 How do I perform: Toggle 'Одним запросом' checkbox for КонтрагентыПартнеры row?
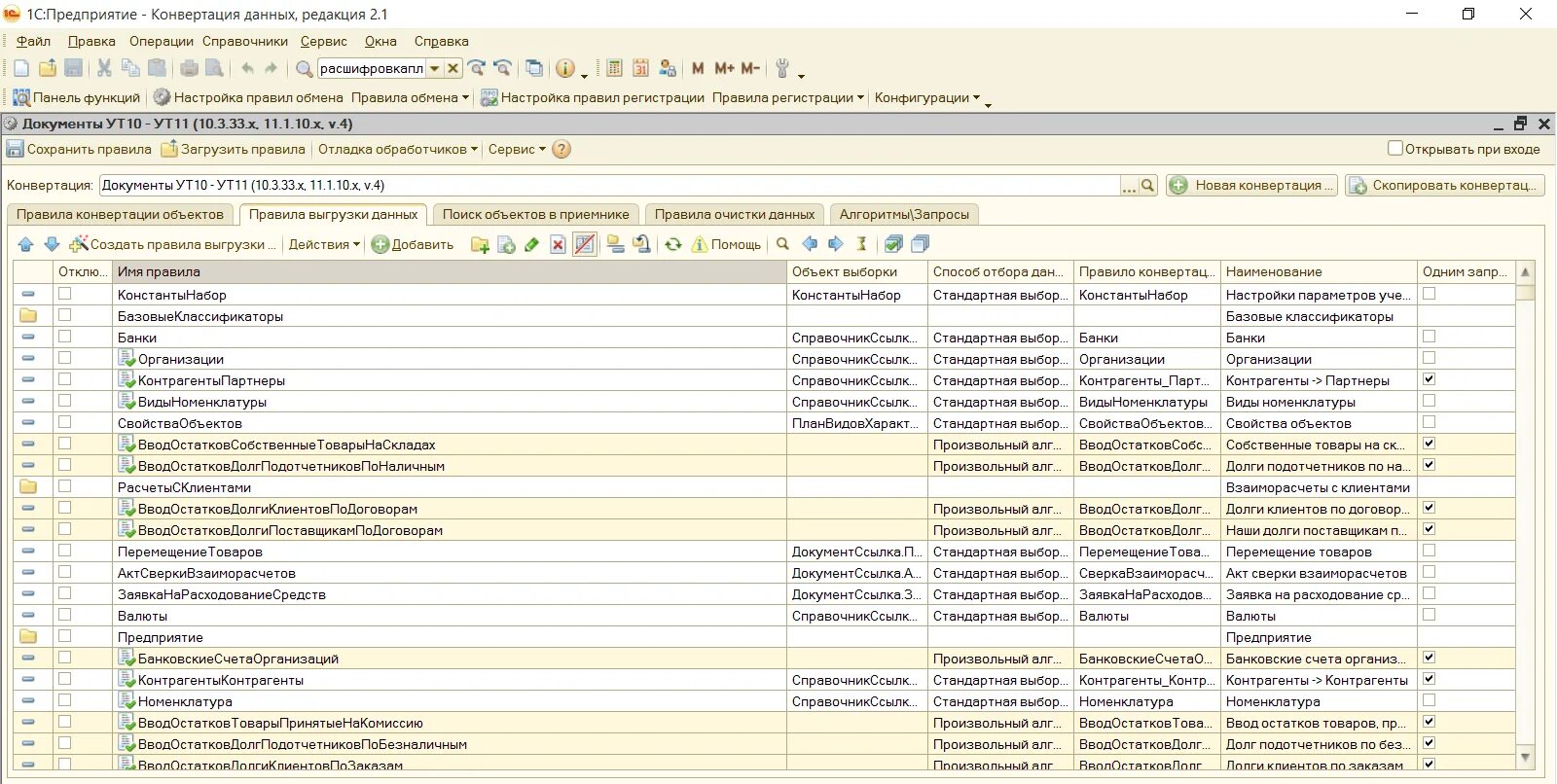tap(1429, 378)
